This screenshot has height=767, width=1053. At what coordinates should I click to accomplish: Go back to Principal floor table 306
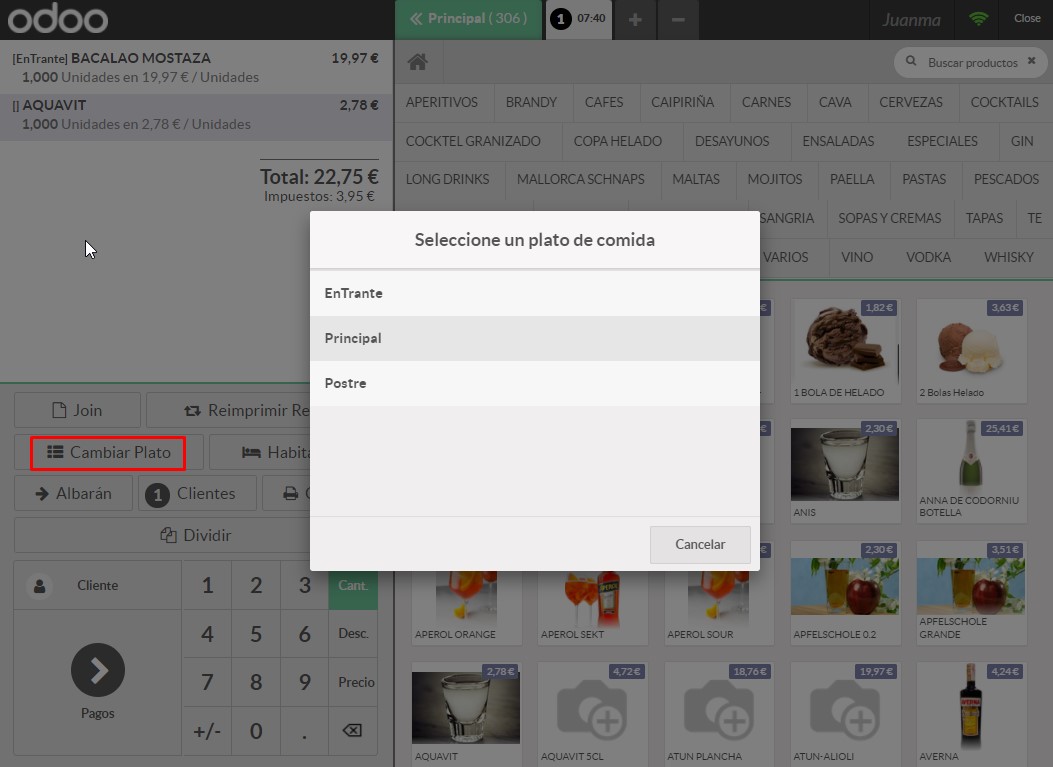pos(468,19)
